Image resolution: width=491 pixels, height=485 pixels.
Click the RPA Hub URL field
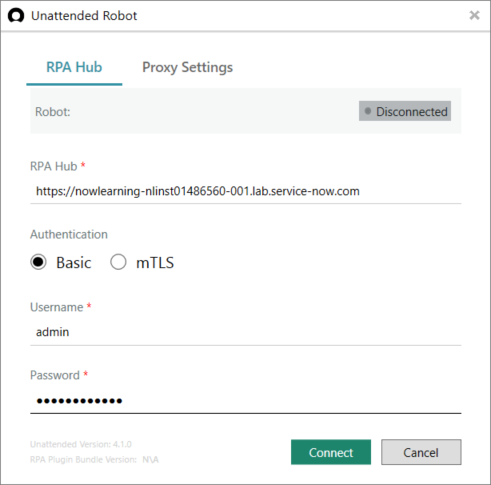246,191
